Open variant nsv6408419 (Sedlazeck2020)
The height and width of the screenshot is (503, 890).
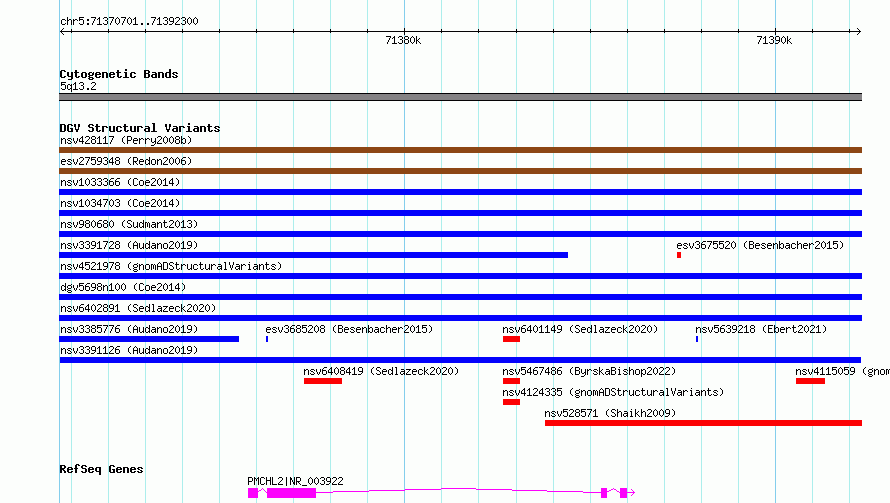(x=381, y=371)
